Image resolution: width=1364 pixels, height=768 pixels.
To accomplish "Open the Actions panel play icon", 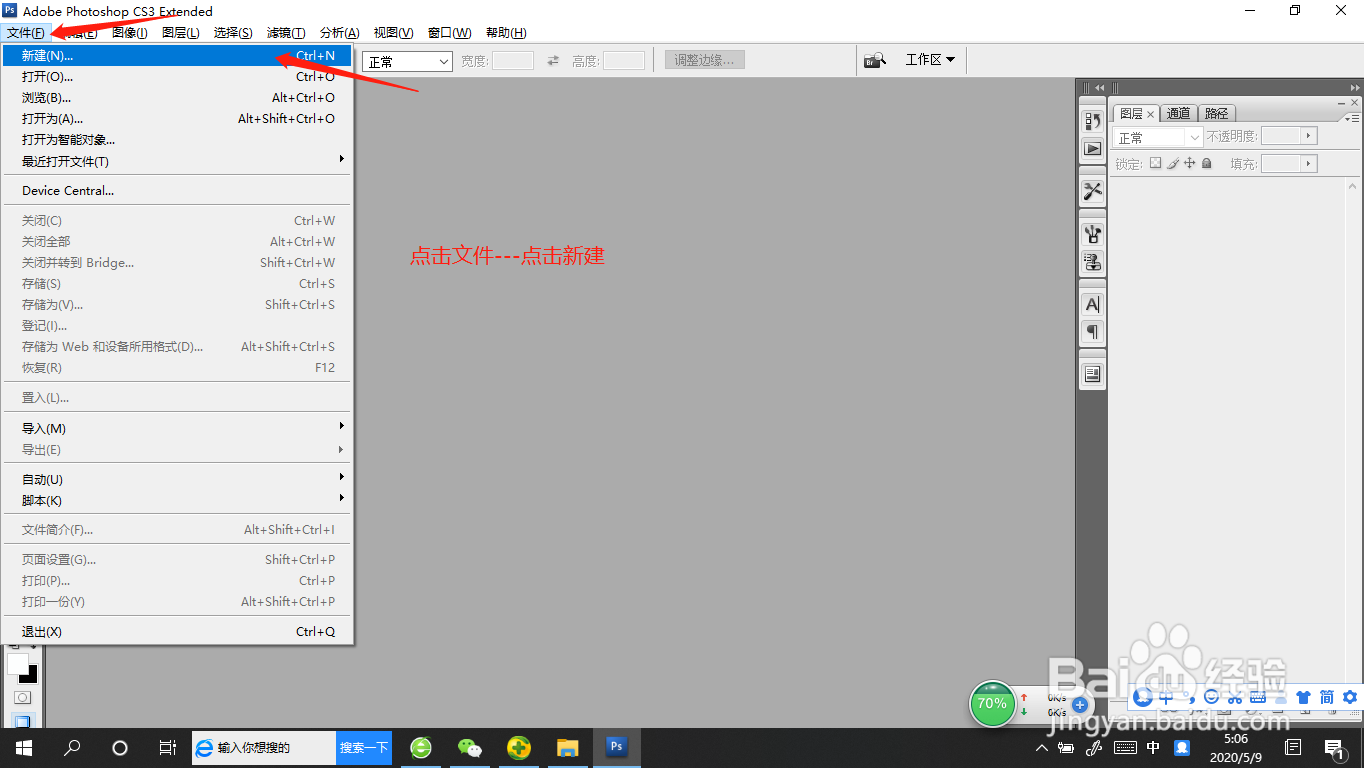I will coord(1092,148).
